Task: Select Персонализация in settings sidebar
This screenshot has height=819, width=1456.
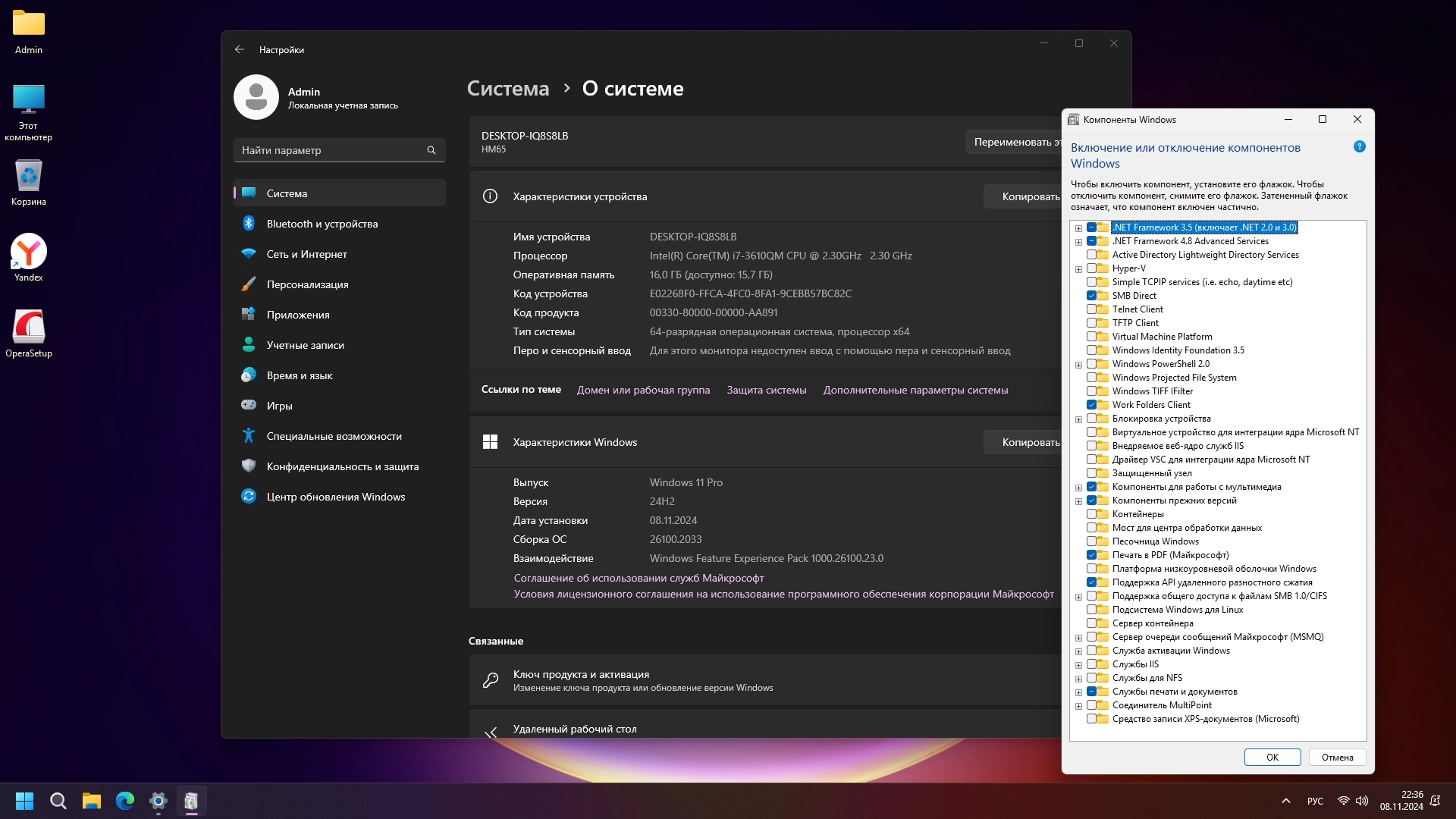Action: coord(307,284)
